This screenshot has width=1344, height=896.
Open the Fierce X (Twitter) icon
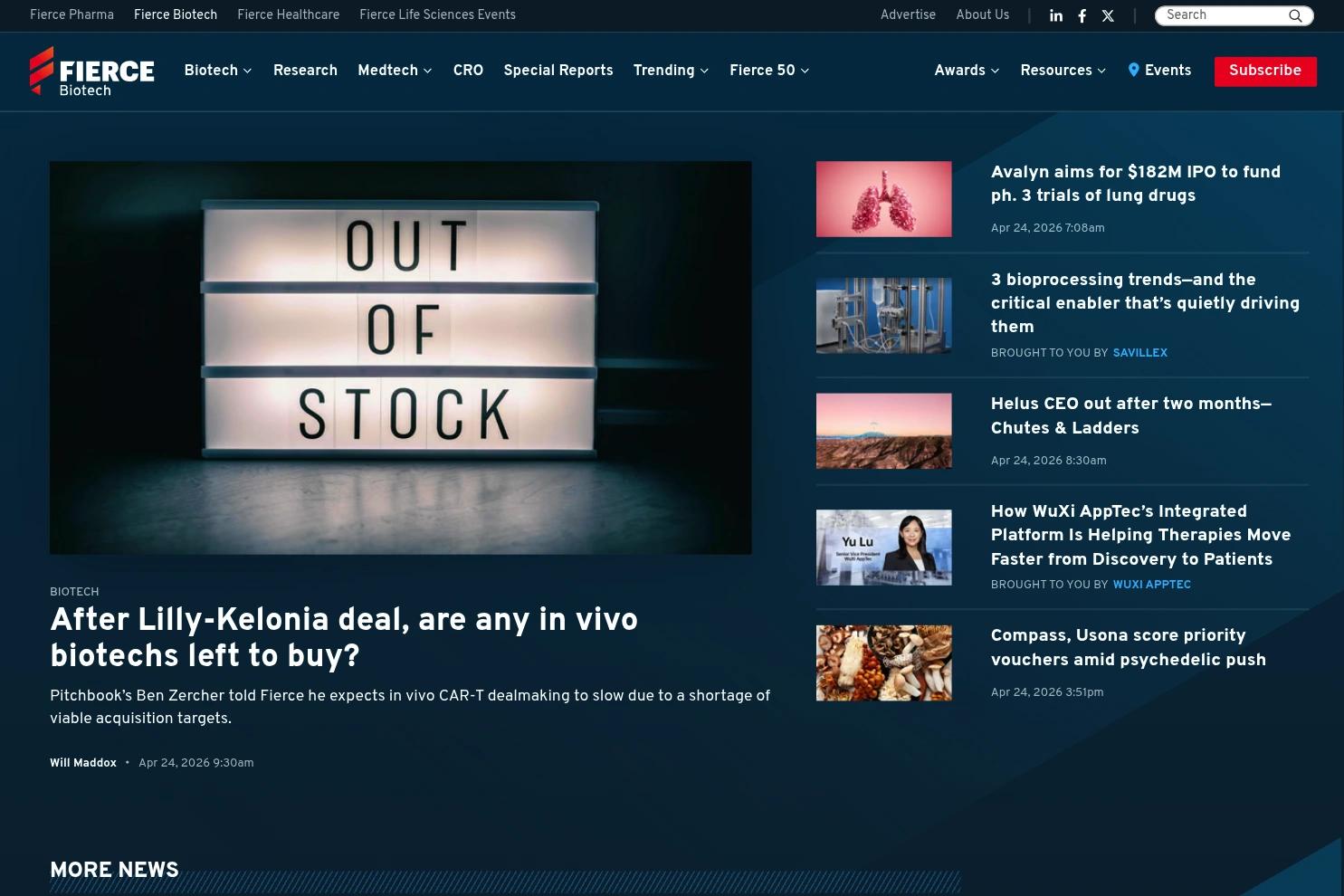tap(1108, 15)
